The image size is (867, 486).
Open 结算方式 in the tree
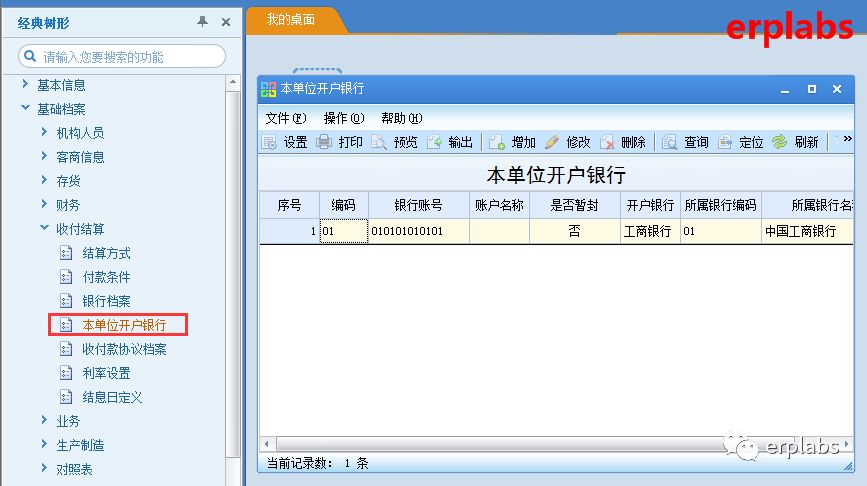coord(106,253)
